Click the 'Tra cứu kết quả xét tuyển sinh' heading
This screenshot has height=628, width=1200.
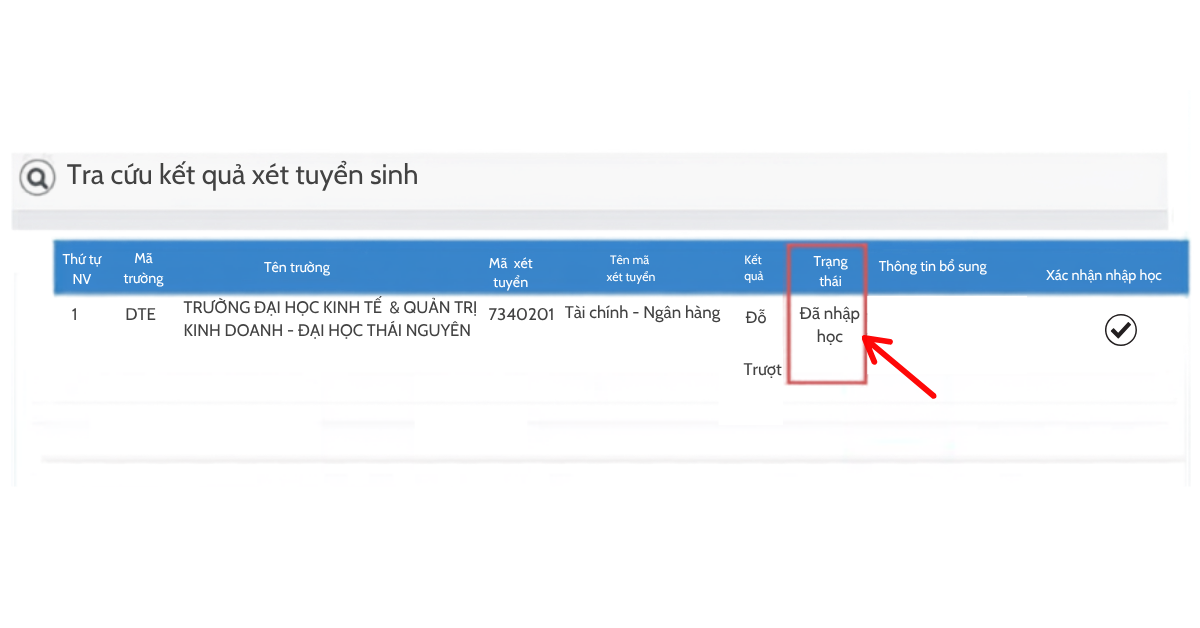tap(242, 175)
